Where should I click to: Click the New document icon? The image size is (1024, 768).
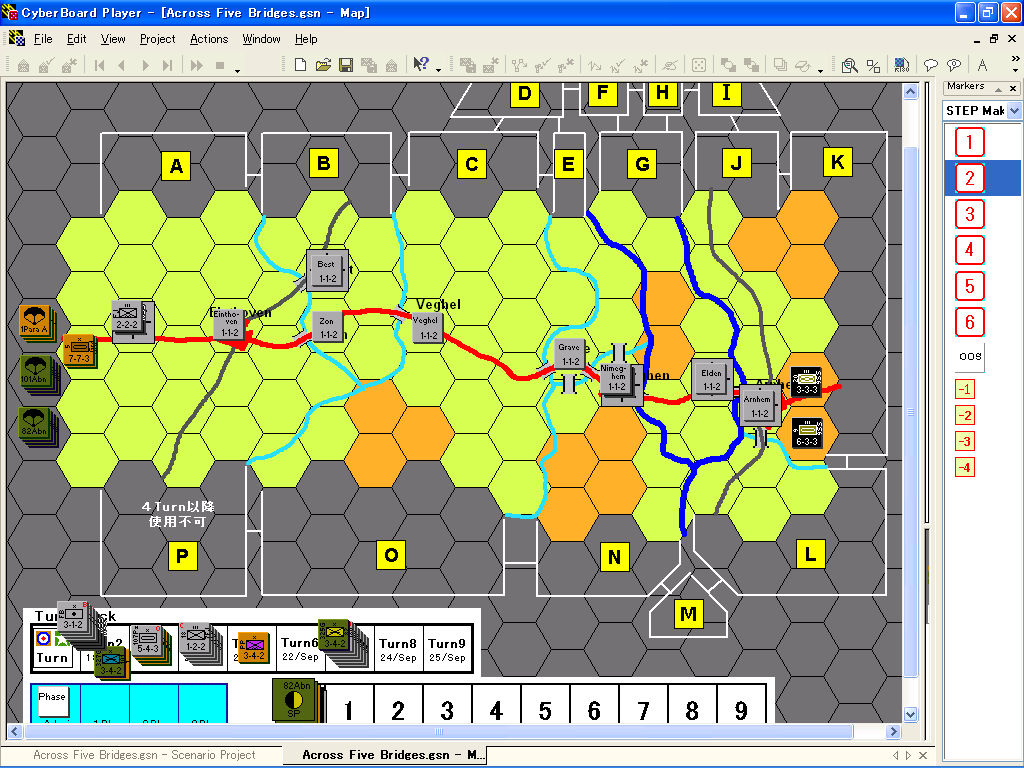pyautogui.click(x=300, y=65)
